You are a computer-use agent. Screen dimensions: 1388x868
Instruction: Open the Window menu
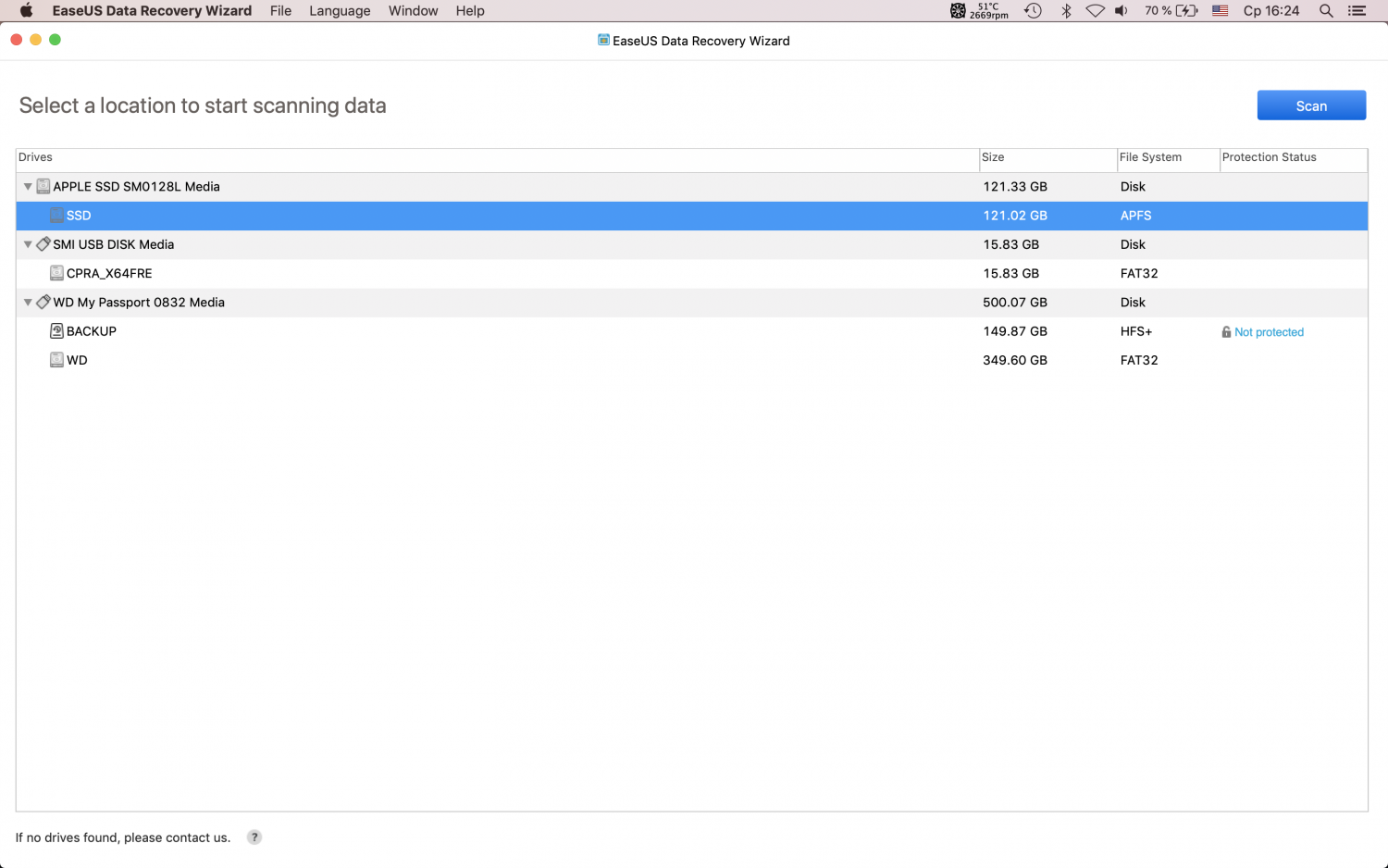point(413,11)
